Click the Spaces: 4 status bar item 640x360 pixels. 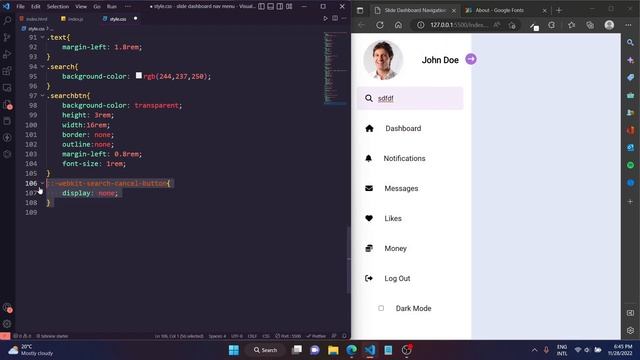217,336
